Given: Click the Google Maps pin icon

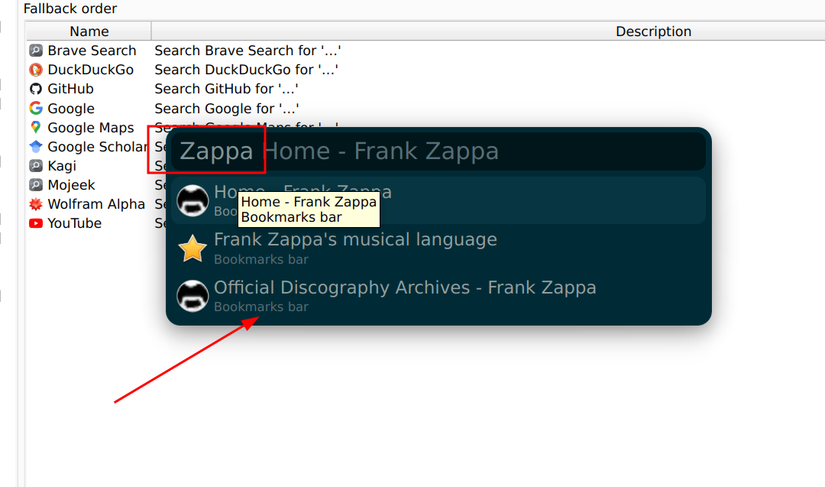Looking at the screenshot, I should [36, 127].
